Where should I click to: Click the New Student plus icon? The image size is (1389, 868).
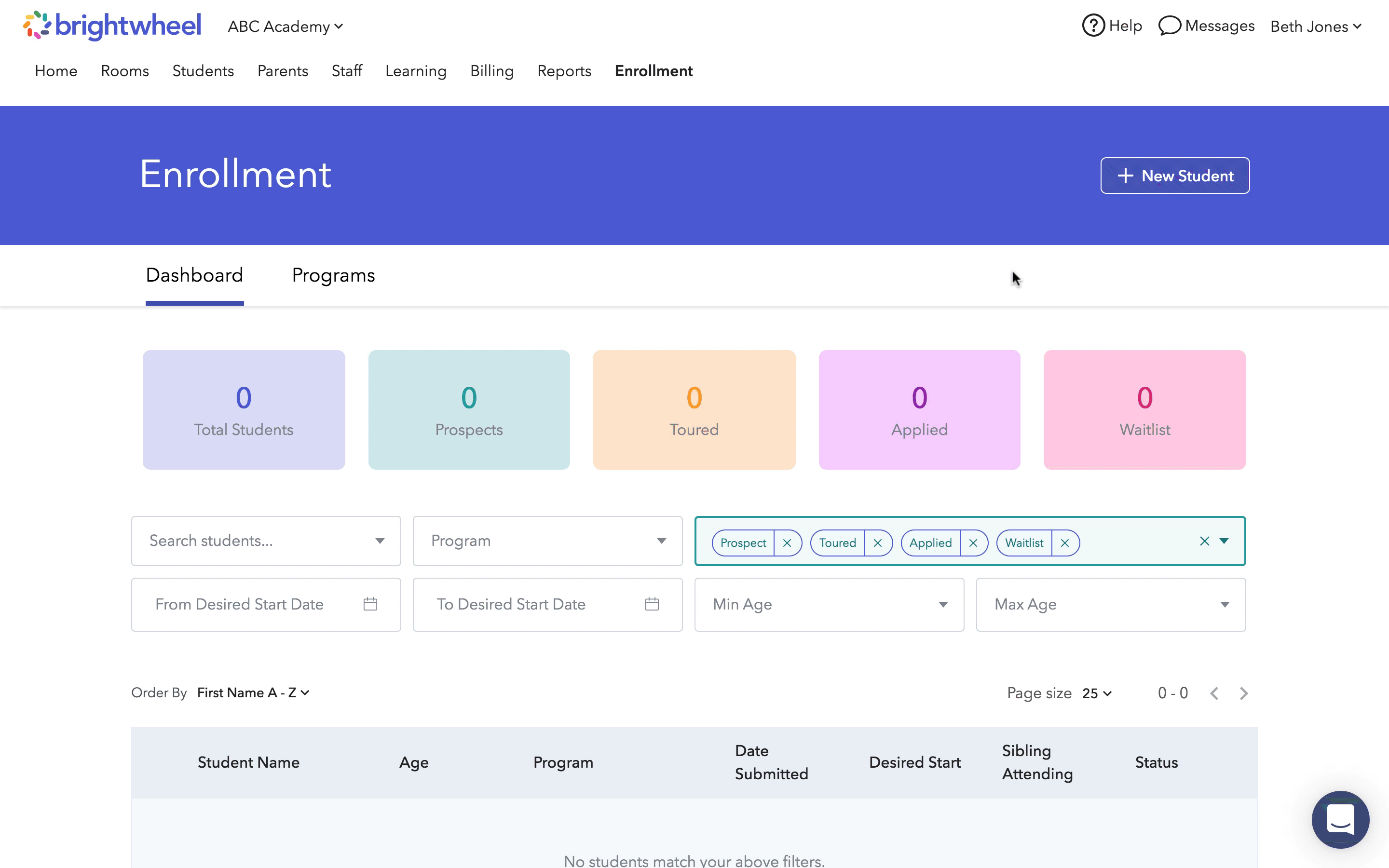pos(1125,175)
